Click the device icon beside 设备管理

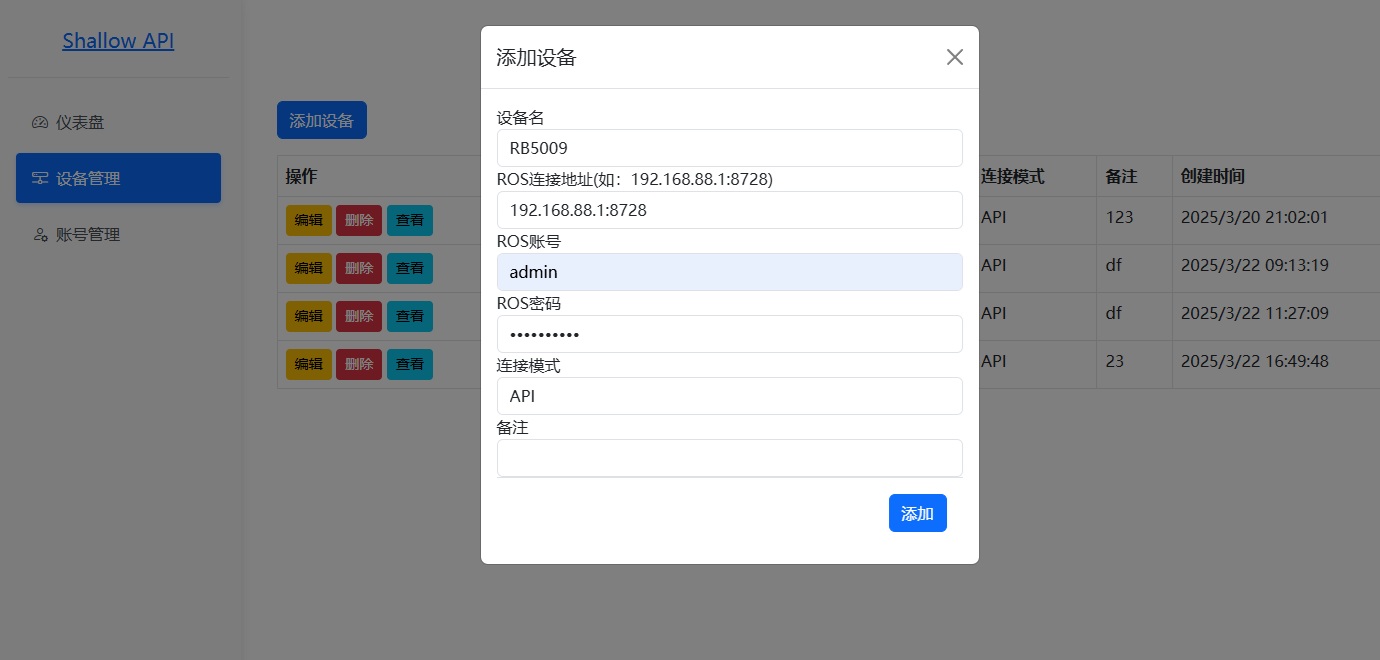pyautogui.click(x=40, y=178)
